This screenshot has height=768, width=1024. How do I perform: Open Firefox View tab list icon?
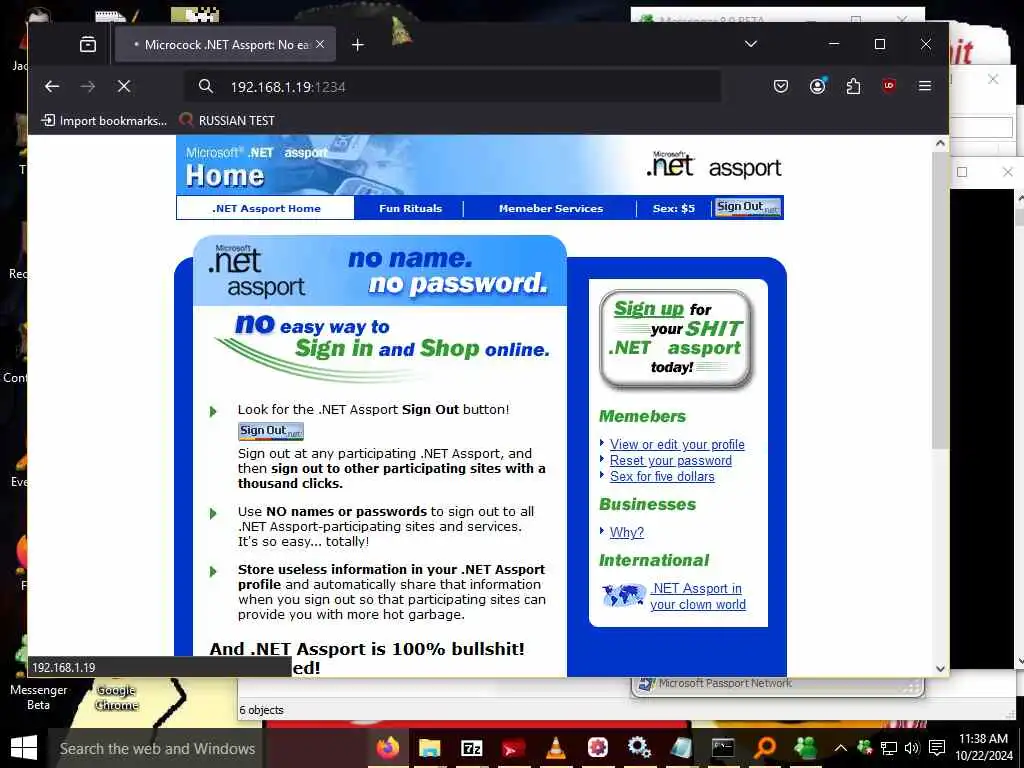coord(88,44)
